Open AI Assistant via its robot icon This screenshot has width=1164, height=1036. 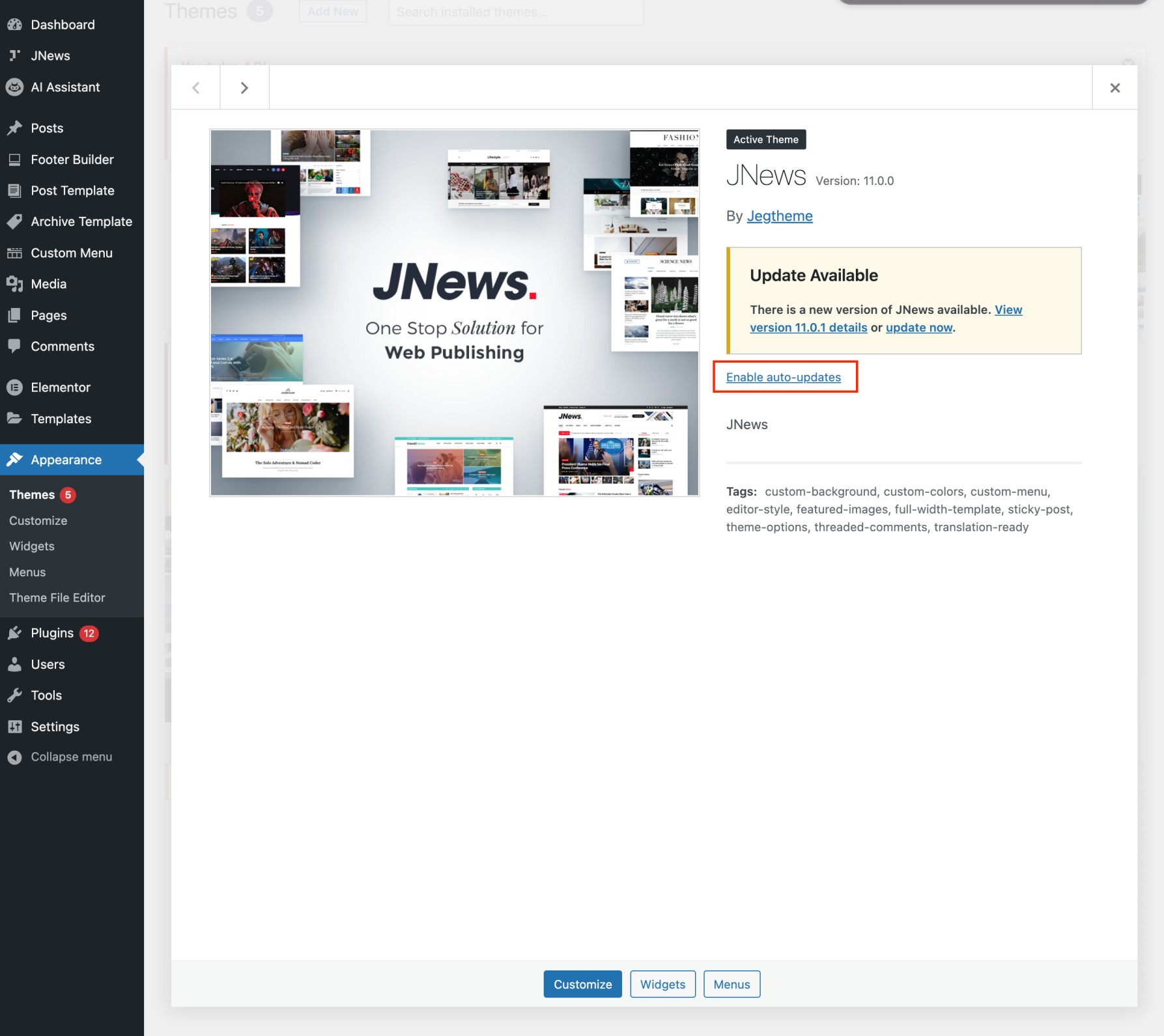[14, 87]
